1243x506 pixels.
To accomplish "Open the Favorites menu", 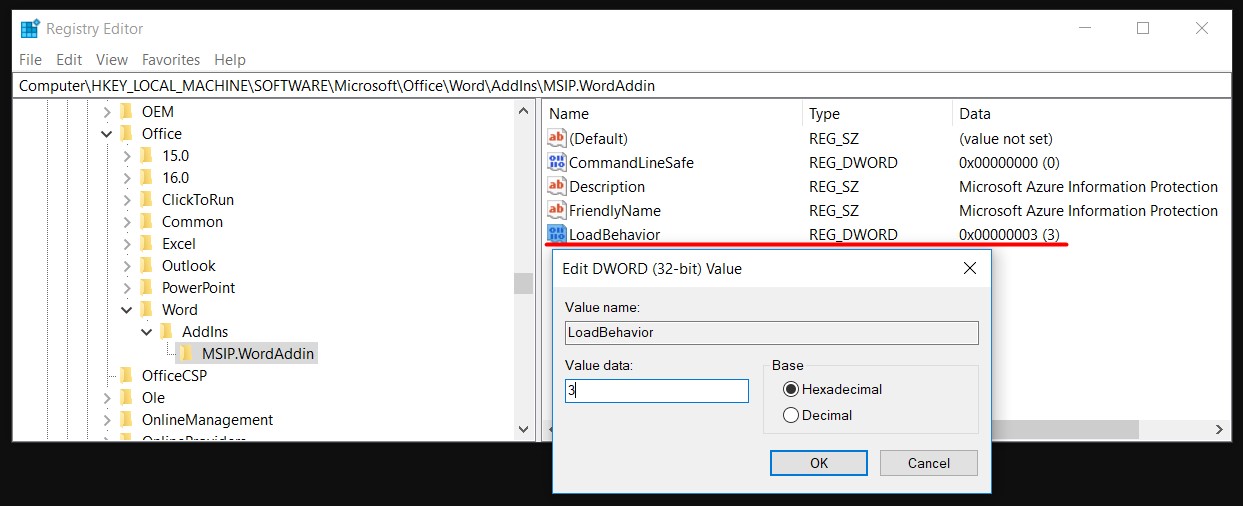I will [171, 60].
